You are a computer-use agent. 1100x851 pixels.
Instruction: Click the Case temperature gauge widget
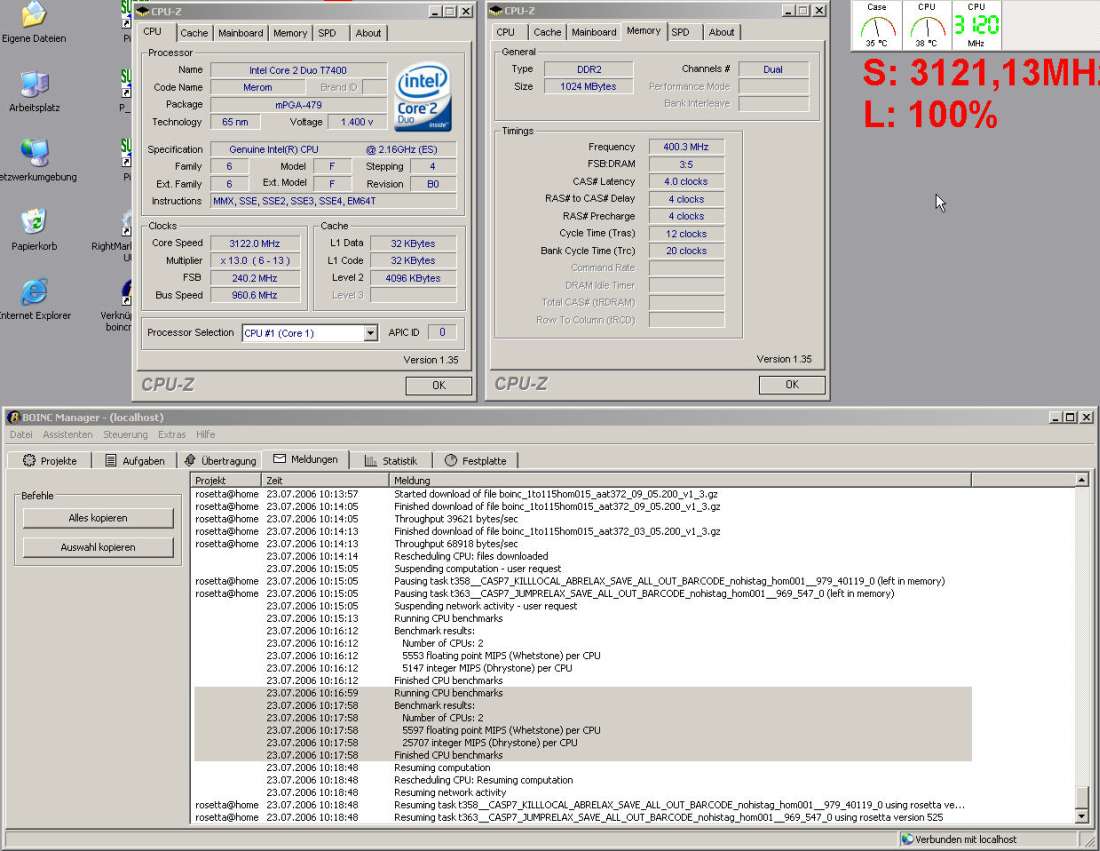coord(877,25)
